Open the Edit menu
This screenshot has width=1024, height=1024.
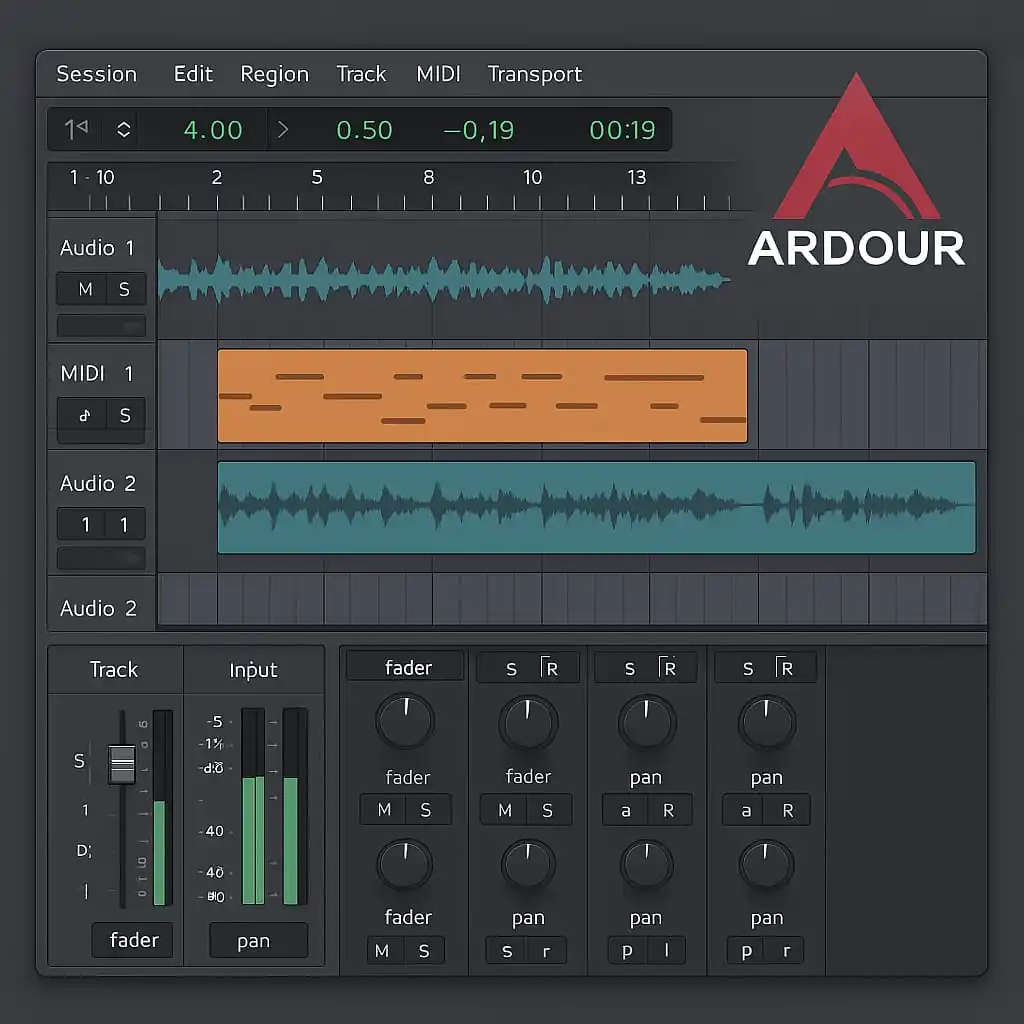(193, 74)
